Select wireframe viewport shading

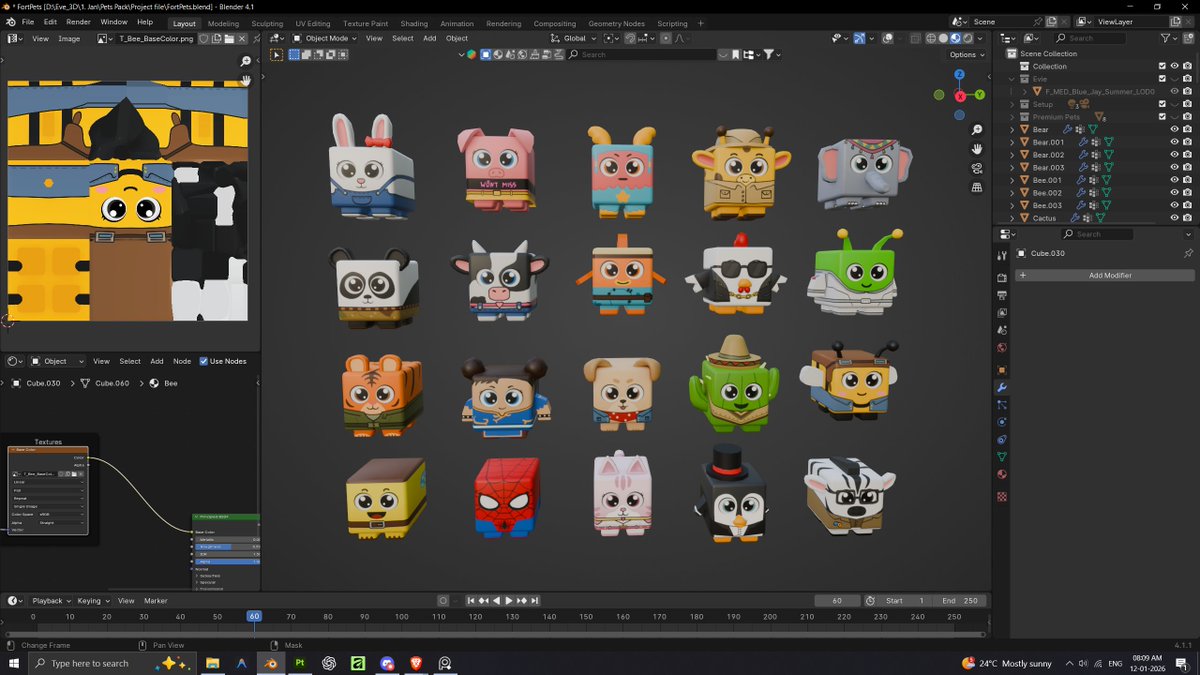(x=931, y=38)
